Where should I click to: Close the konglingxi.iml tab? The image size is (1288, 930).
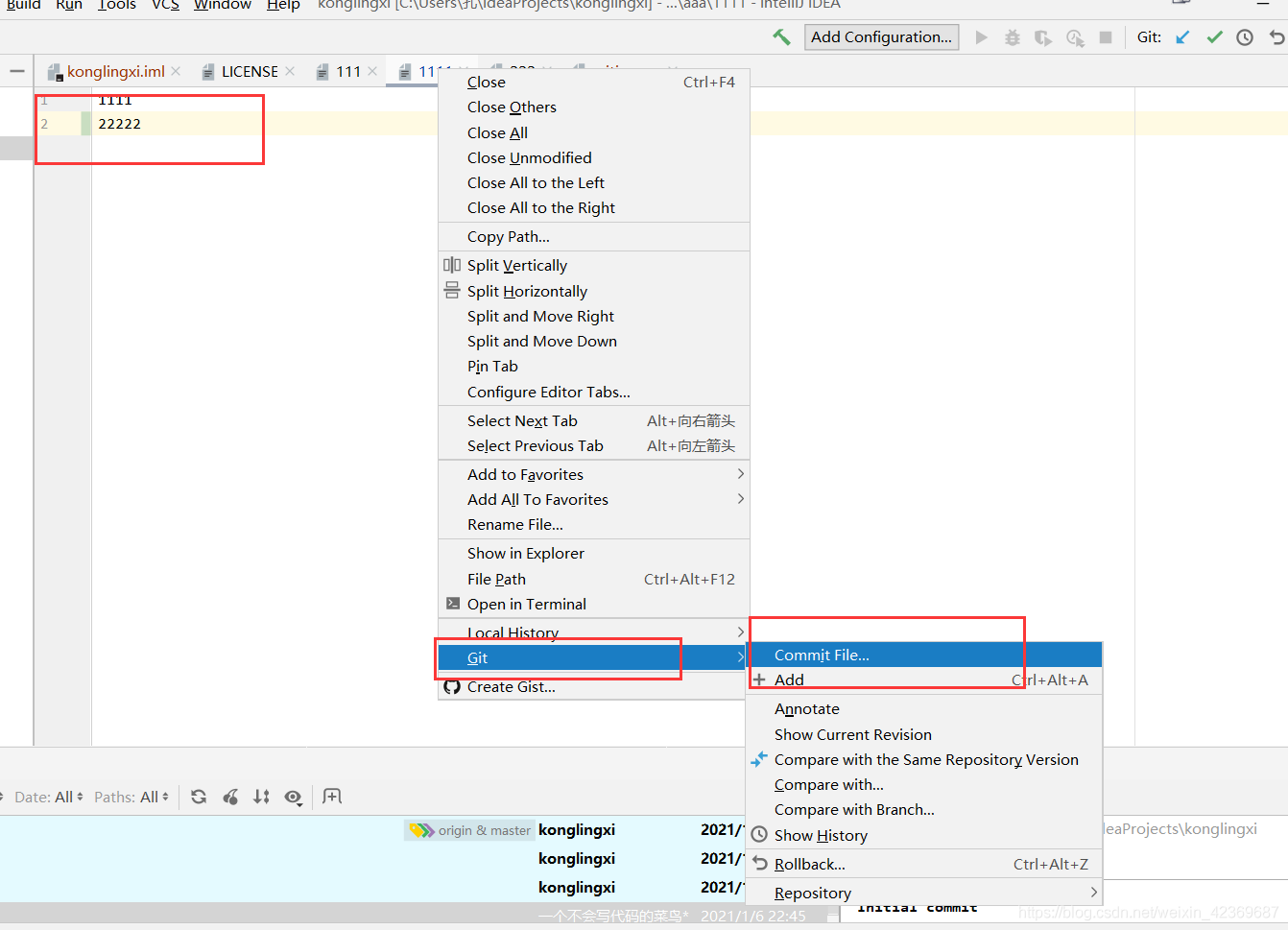point(176,71)
